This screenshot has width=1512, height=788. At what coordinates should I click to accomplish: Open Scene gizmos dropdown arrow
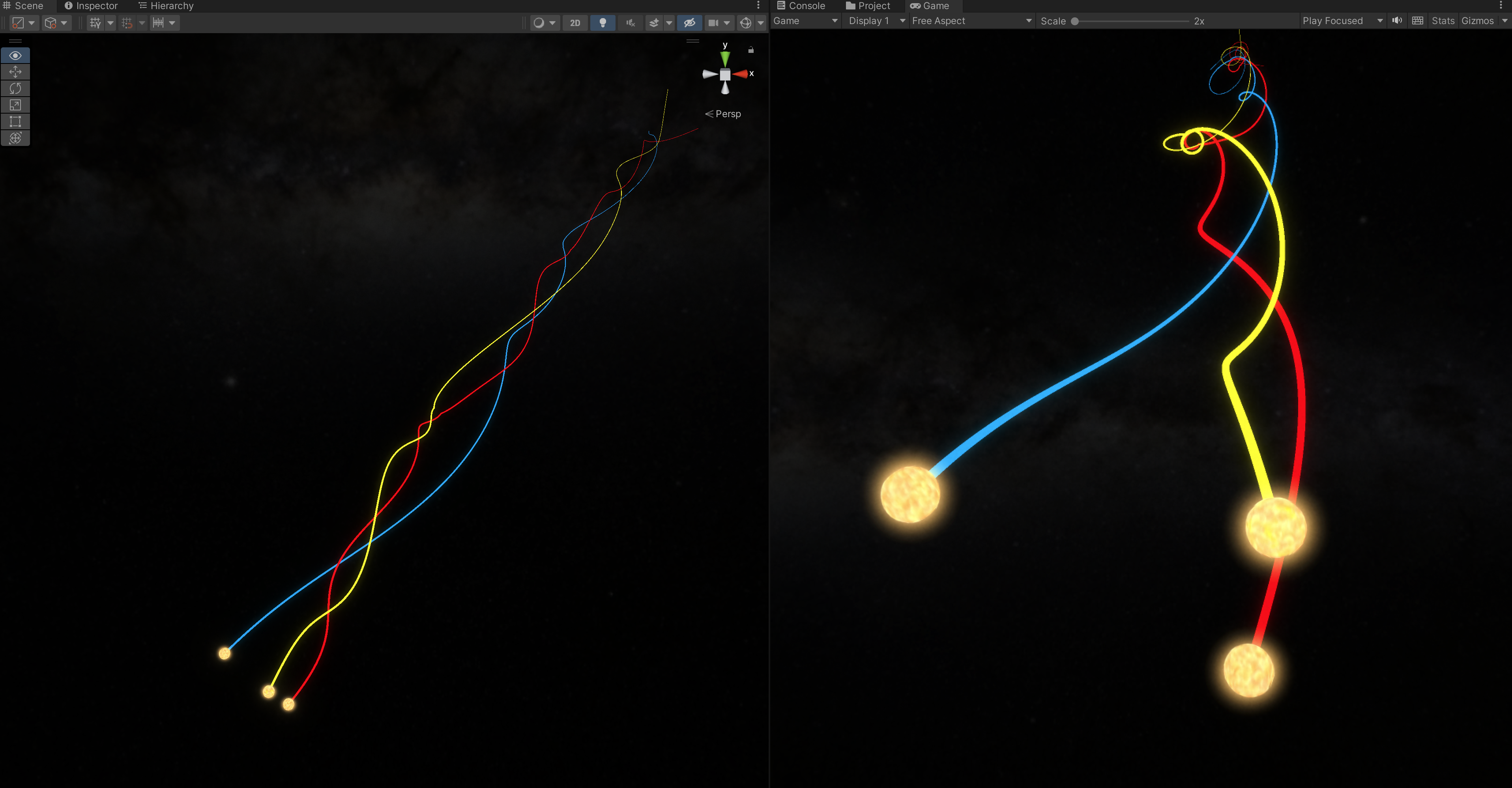click(x=761, y=23)
